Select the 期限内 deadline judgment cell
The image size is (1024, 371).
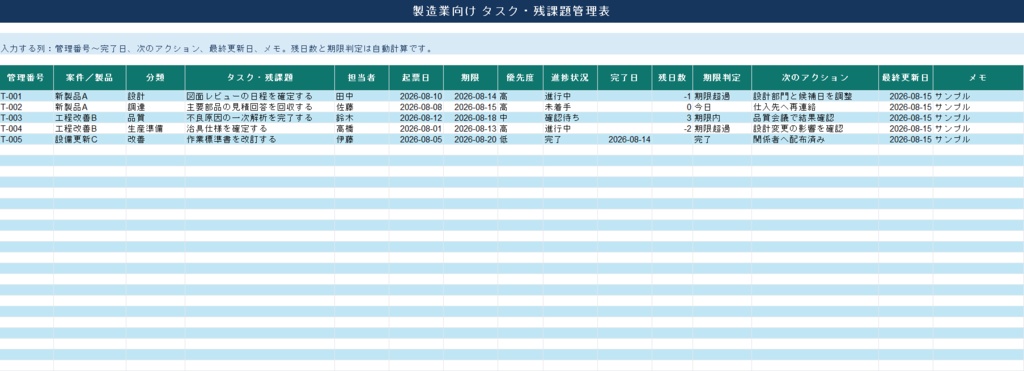(722, 118)
